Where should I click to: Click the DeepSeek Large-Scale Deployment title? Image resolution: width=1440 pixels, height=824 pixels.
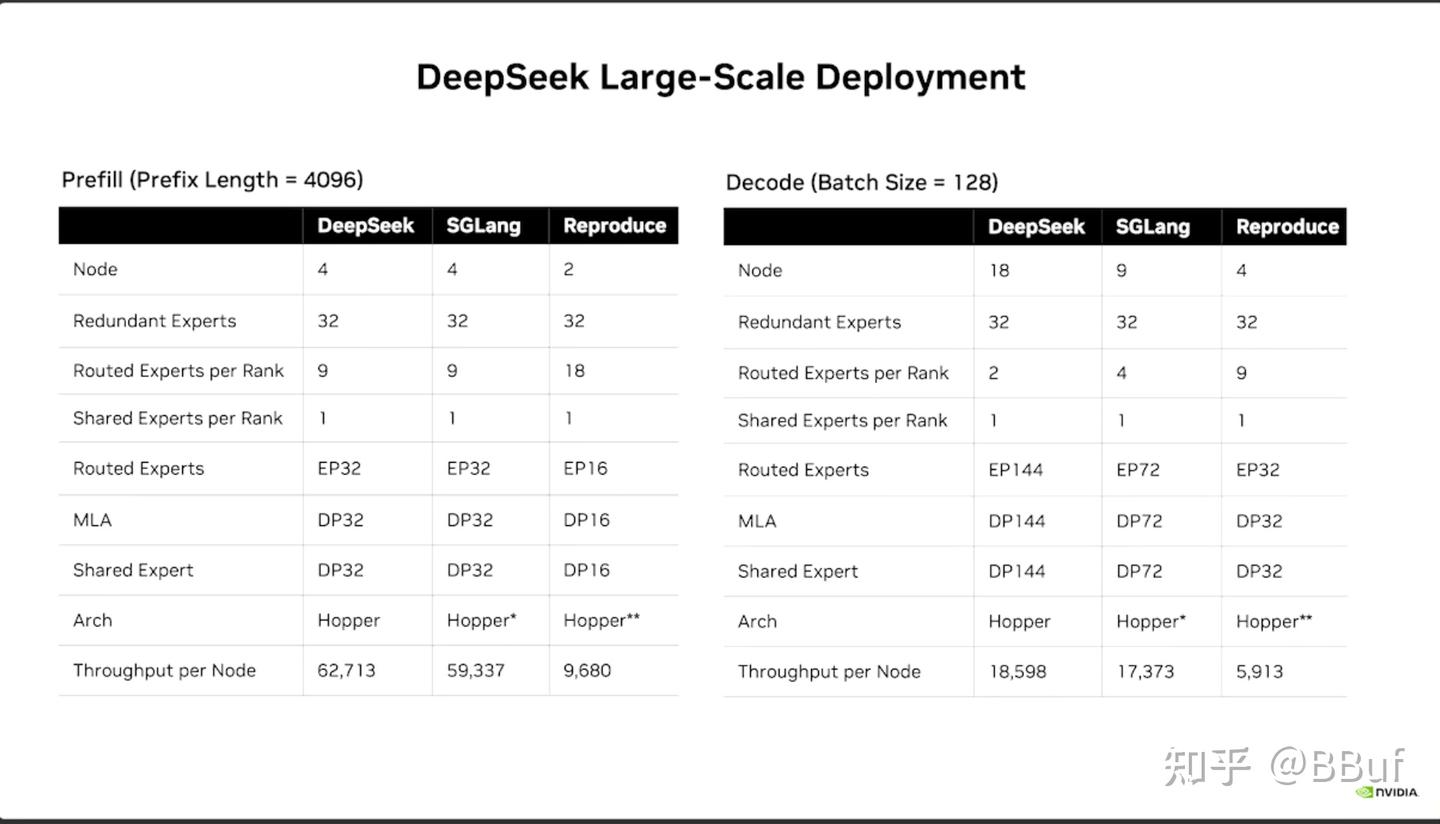coord(720,77)
